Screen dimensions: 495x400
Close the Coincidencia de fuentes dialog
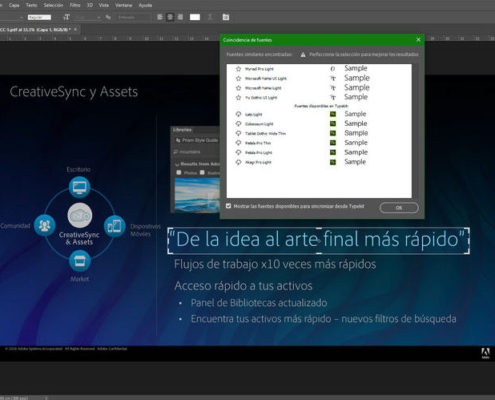(418, 40)
